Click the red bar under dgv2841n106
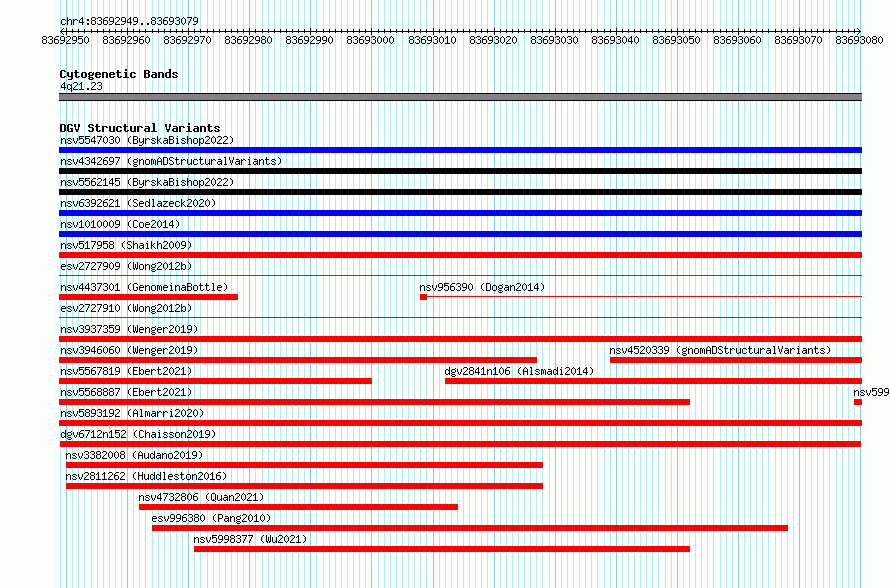Image resolution: width=890 pixels, height=588 pixels. pos(653,381)
